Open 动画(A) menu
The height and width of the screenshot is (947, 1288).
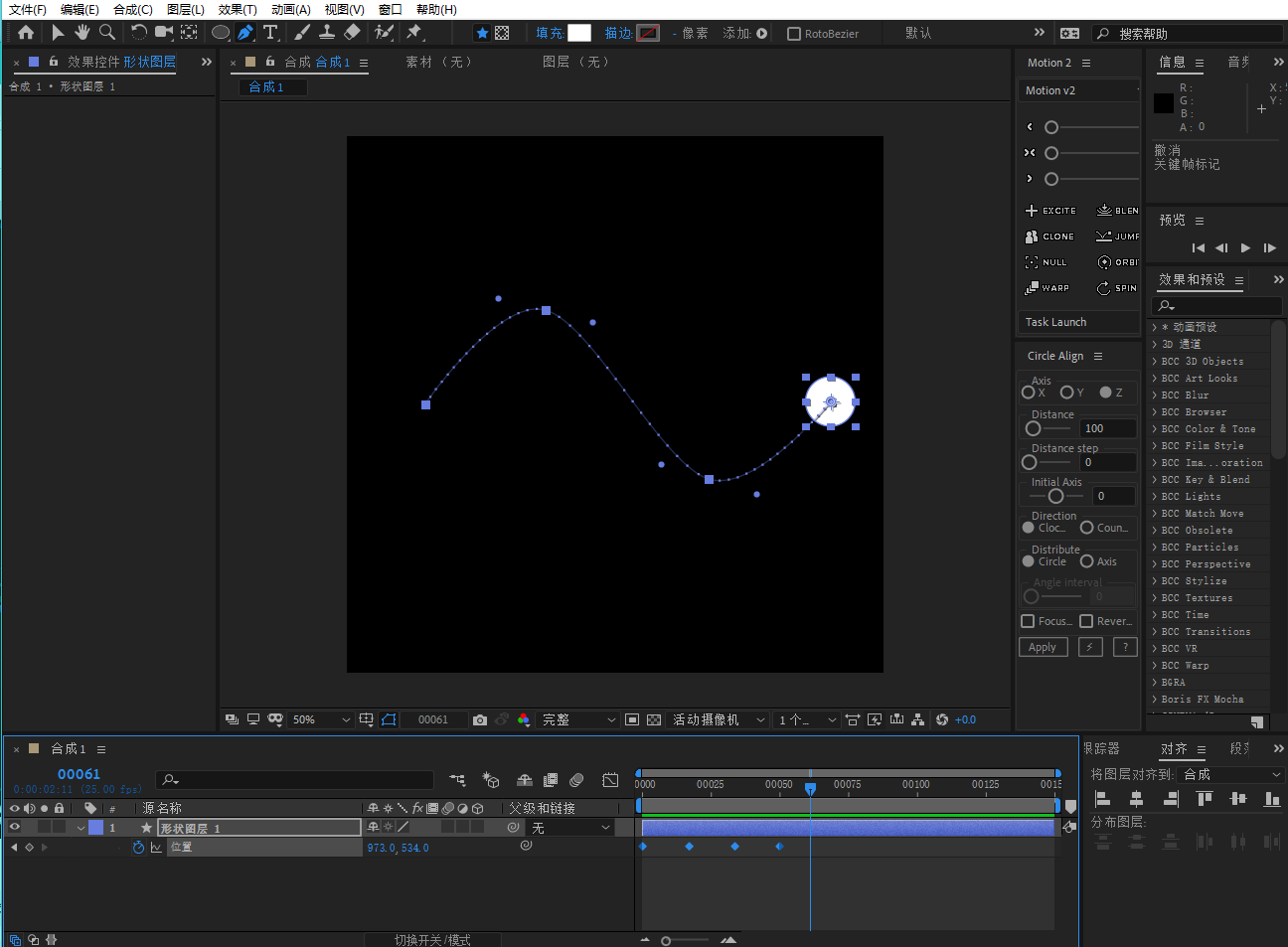[290, 9]
